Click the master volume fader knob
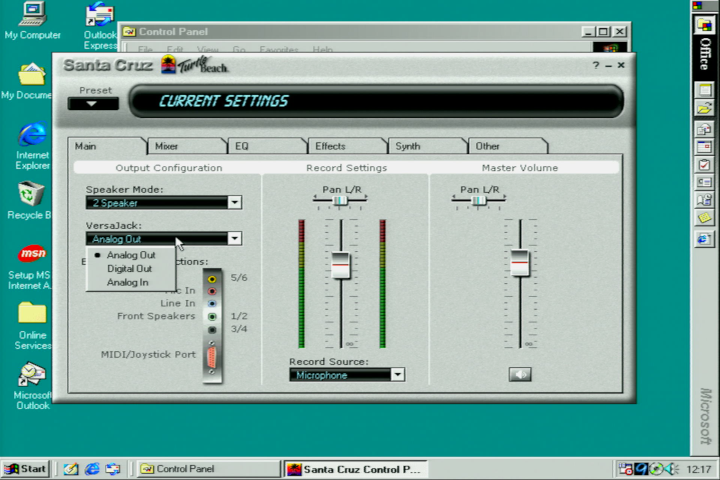Image resolution: width=720 pixels, height=480 pixels. pyautogui.click(x=520, y=262)
